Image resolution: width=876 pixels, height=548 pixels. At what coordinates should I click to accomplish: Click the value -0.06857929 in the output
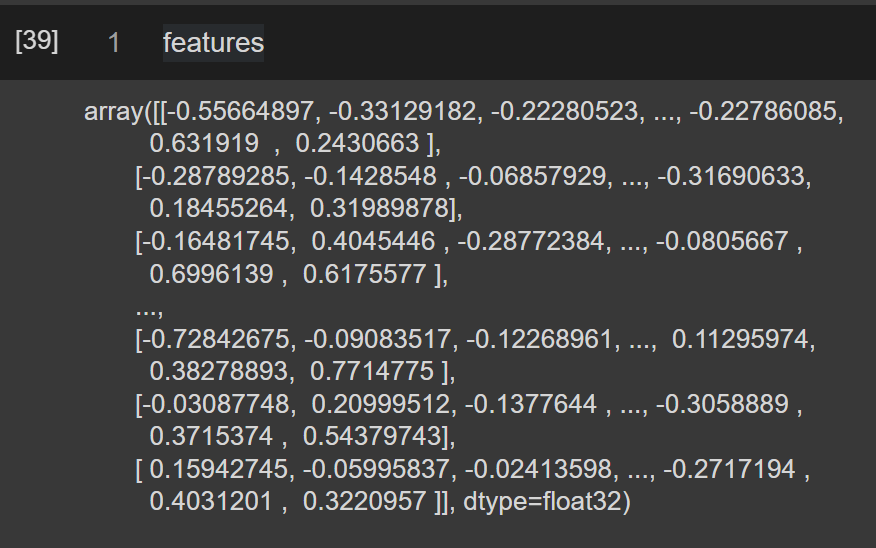532,176
